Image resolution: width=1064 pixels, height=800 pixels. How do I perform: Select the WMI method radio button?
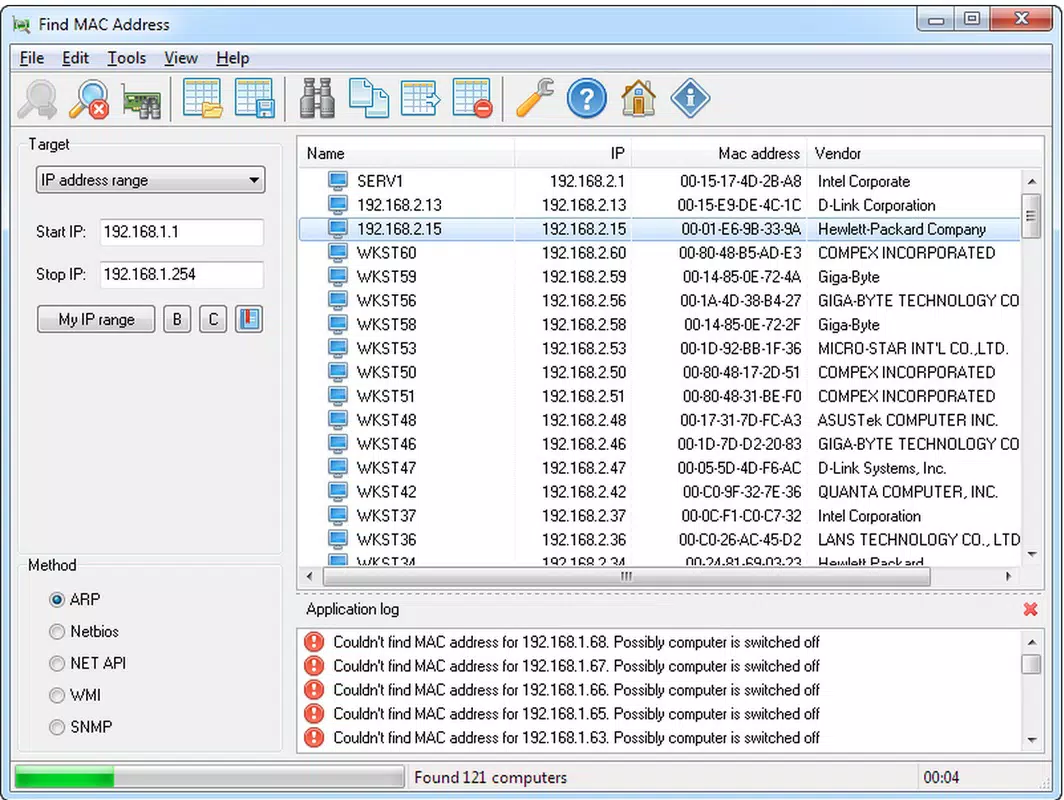tap(57, 696)
